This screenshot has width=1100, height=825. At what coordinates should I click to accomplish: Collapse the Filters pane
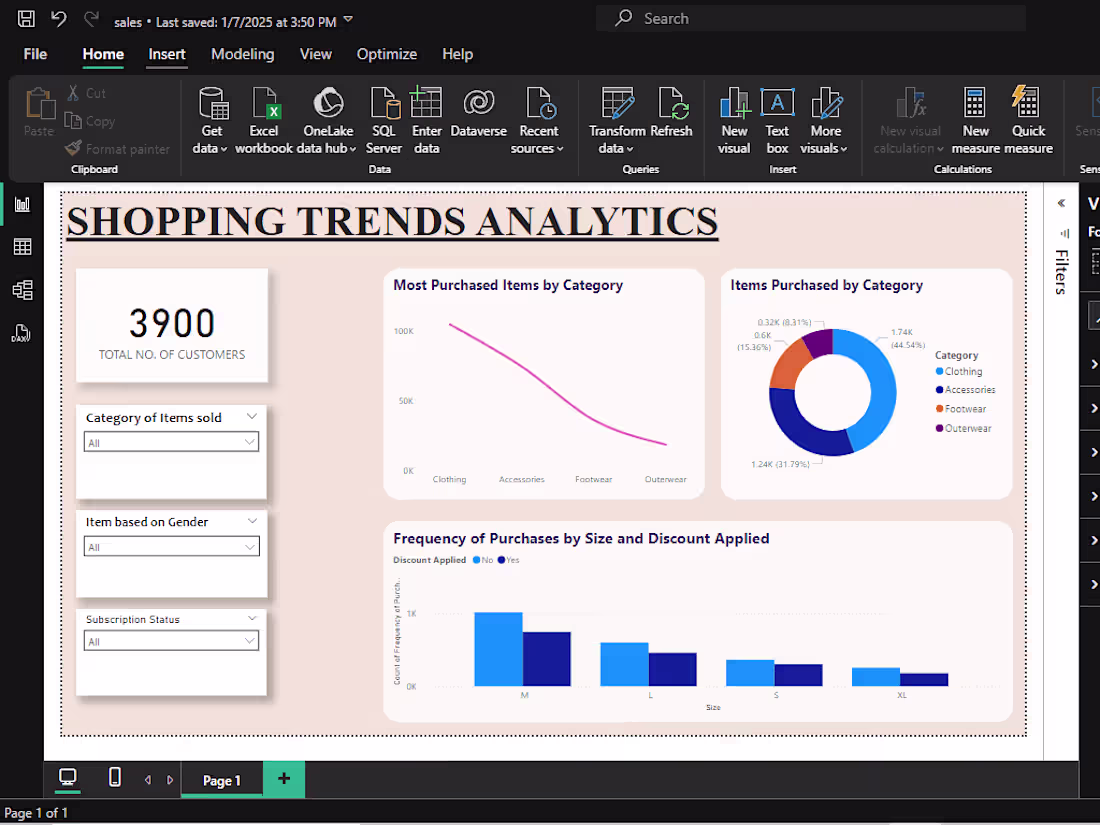1062,202
